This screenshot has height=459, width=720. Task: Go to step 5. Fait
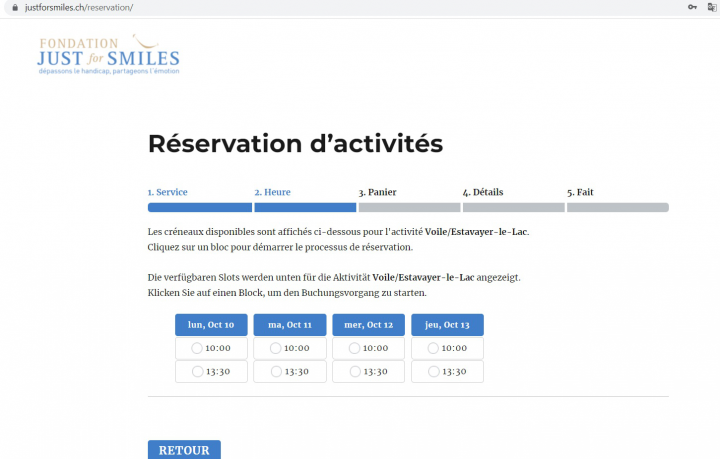580,192
